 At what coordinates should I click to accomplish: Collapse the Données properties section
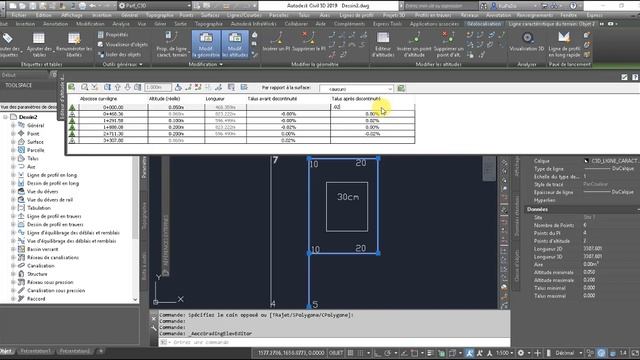pyautogui.click(x=638, y=209)
